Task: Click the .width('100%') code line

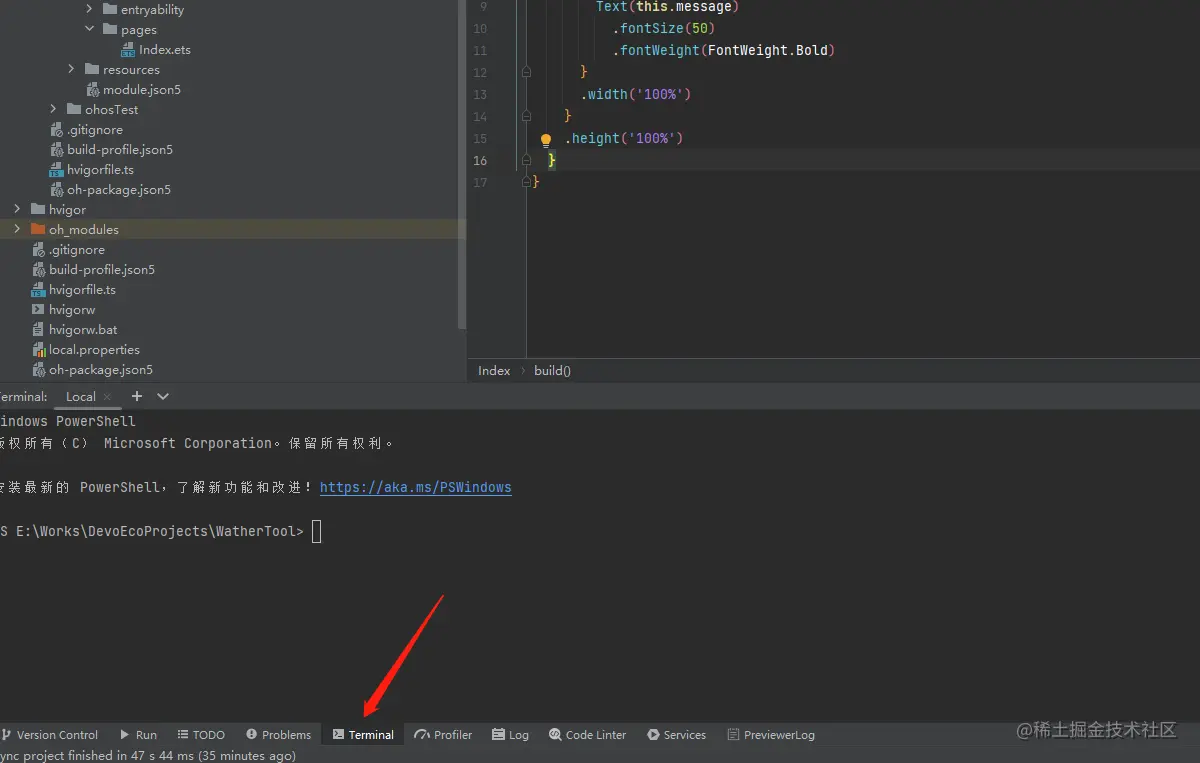Action: pos(636,94)
